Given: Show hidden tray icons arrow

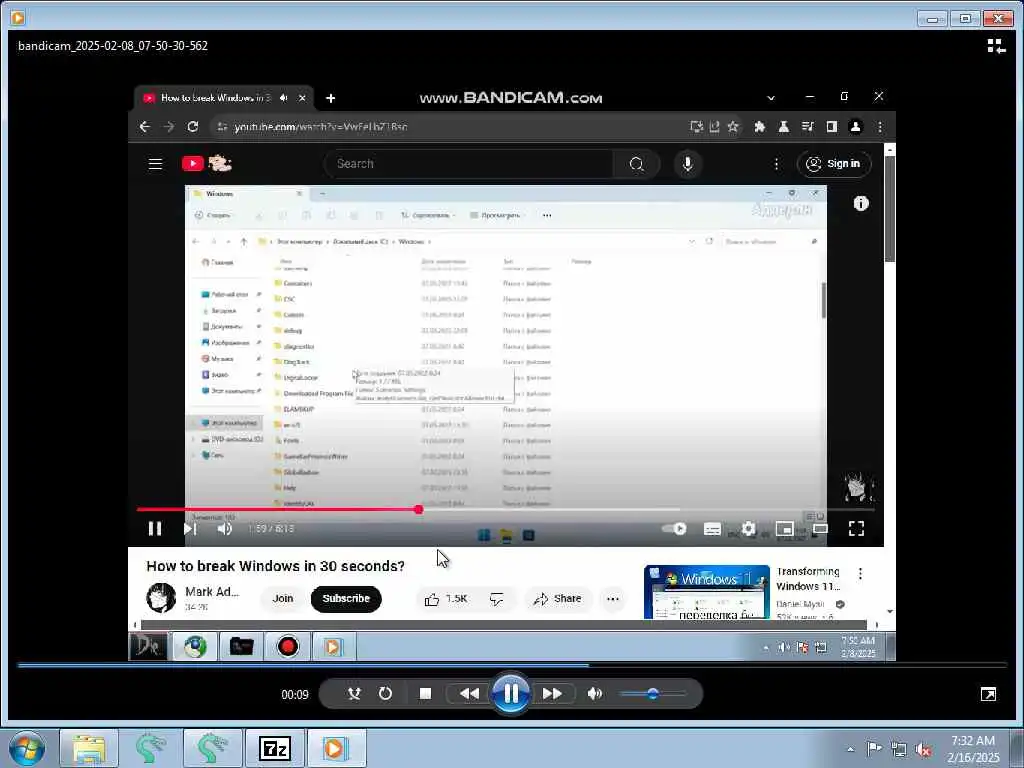Looking at the screenshot, I should [x=850, y=749].
